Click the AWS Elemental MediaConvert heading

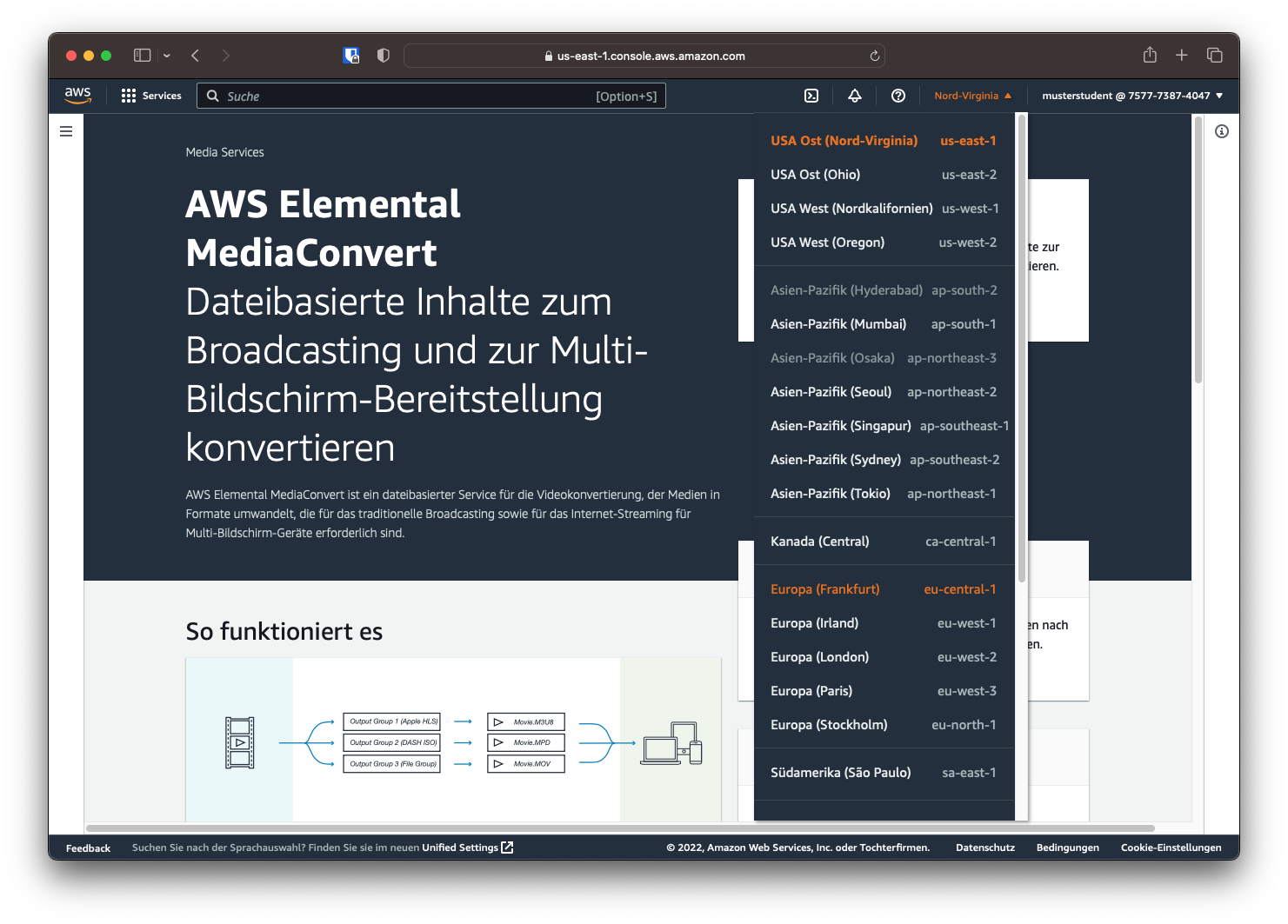pos(323,229)
